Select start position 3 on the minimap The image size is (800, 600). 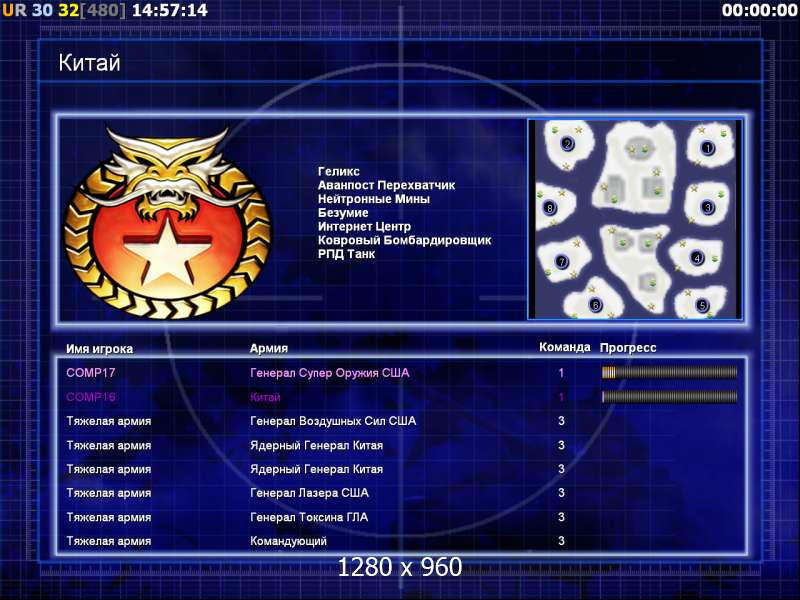[708, 207]
